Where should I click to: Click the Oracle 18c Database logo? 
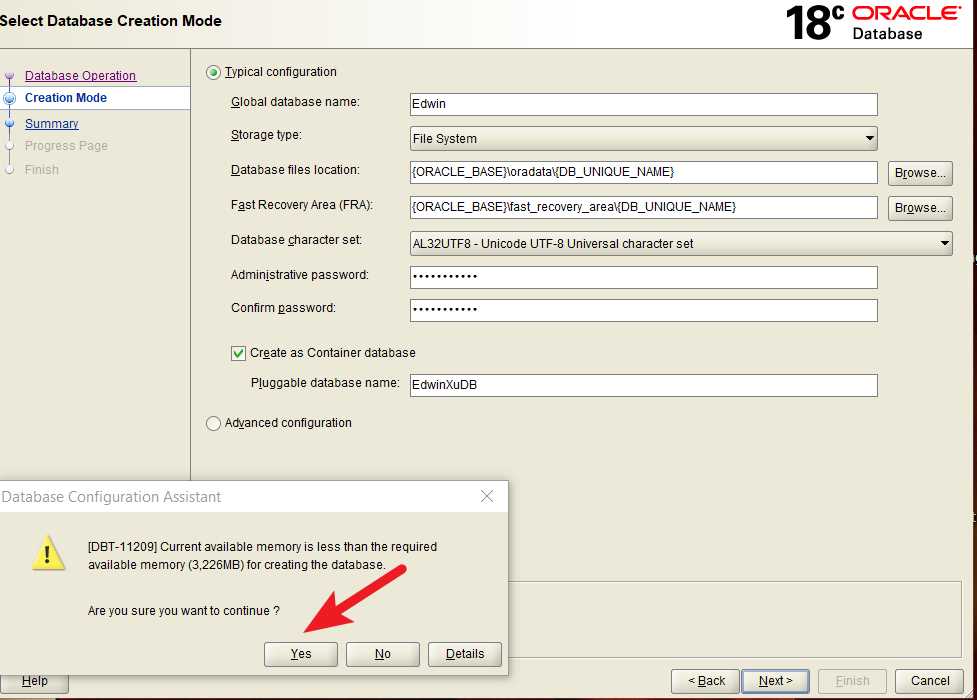coord(874,23)
